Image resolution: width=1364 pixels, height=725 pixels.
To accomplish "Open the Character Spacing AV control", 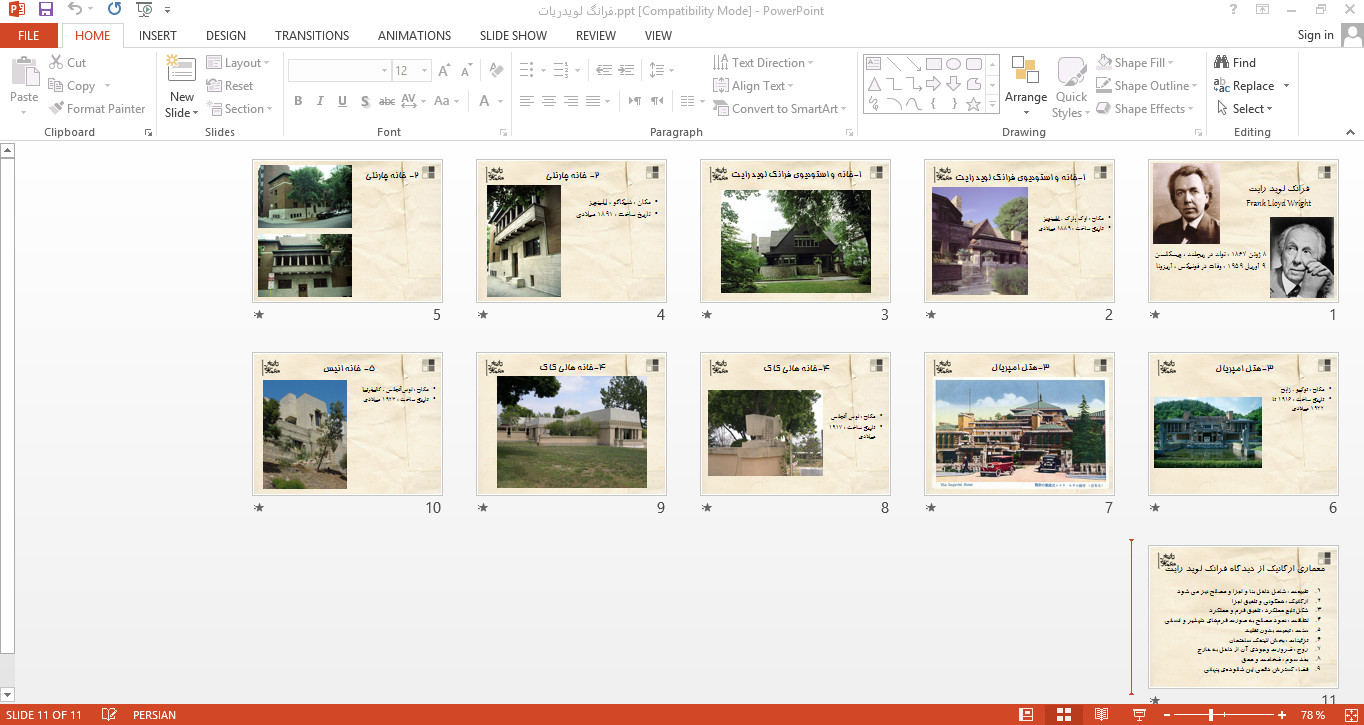I will [412, 101].
